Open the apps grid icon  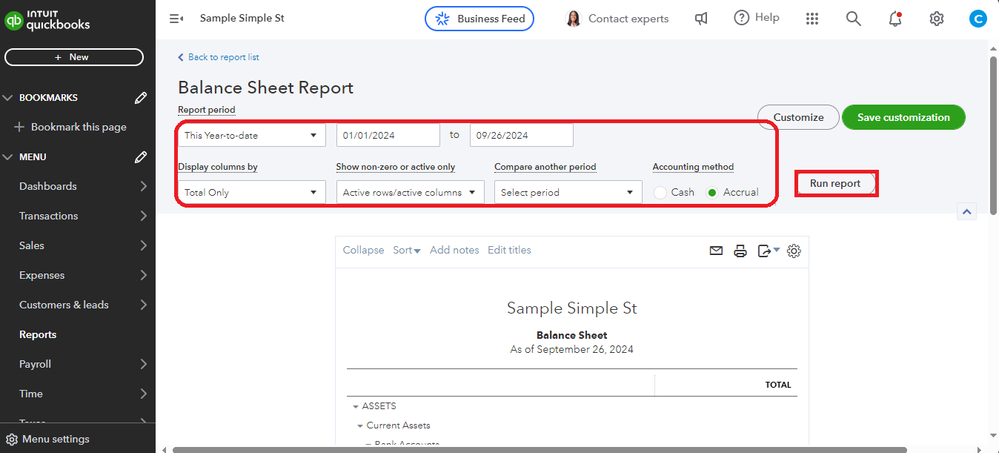pyautogui.click(x=812, y=18)
